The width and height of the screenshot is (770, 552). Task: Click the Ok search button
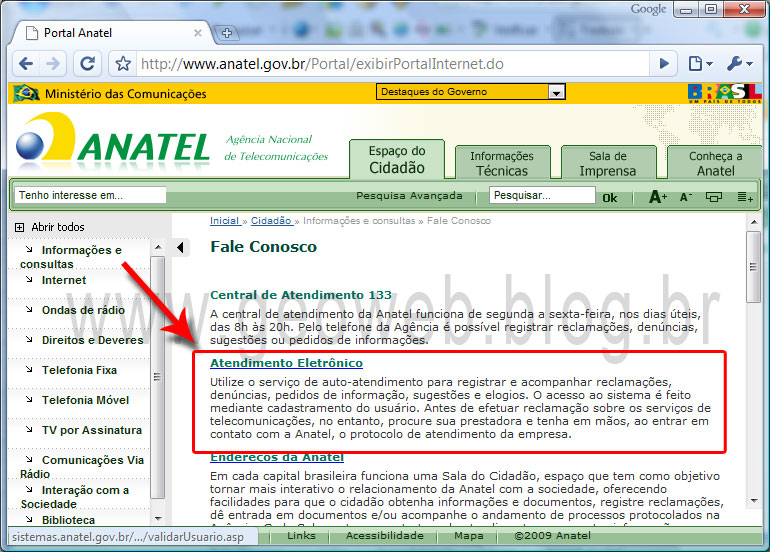coord(609,197)
